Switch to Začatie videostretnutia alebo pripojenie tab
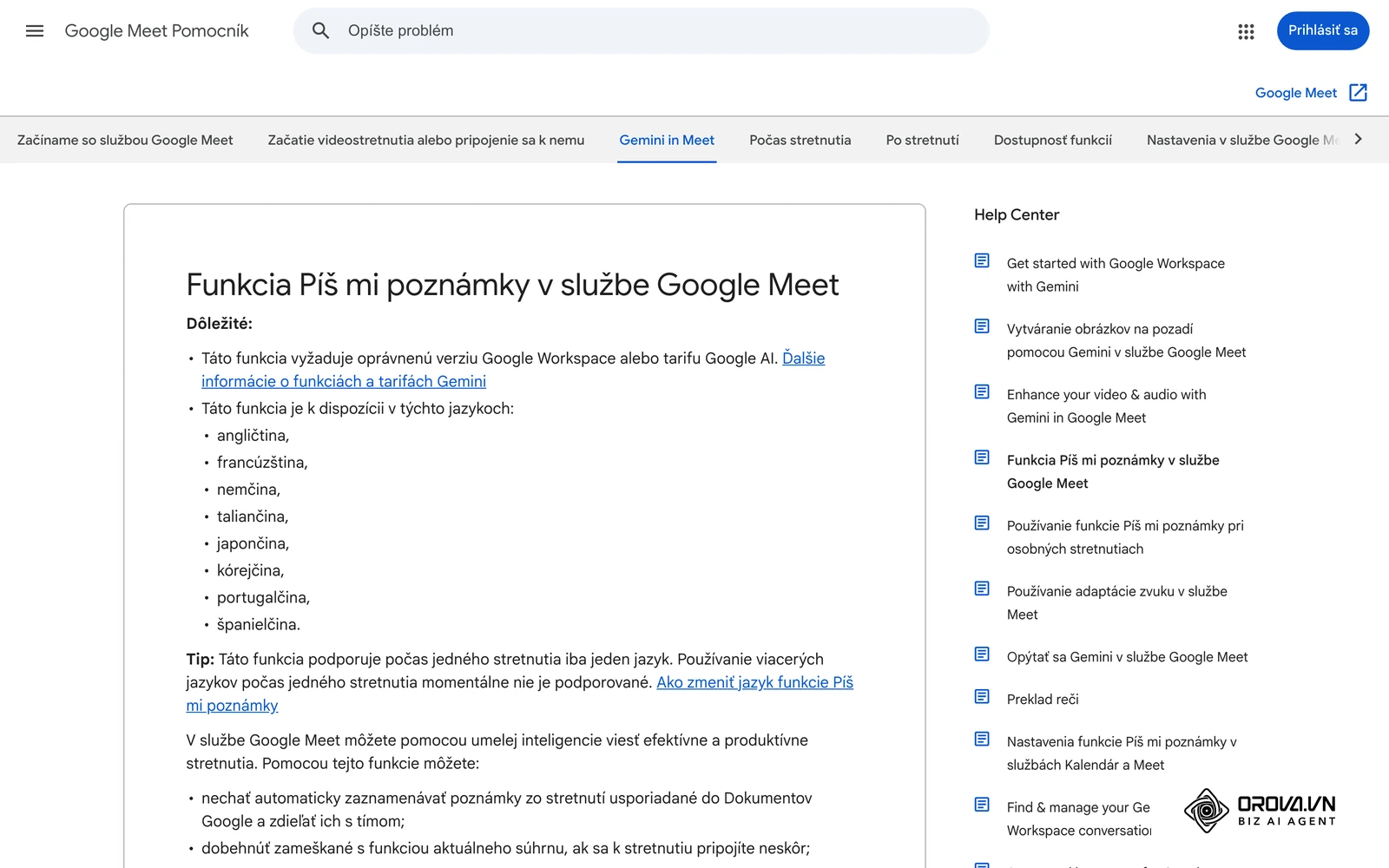This screenshot has width=1389, height=868. pyautogui.click(x=426, y=140)
